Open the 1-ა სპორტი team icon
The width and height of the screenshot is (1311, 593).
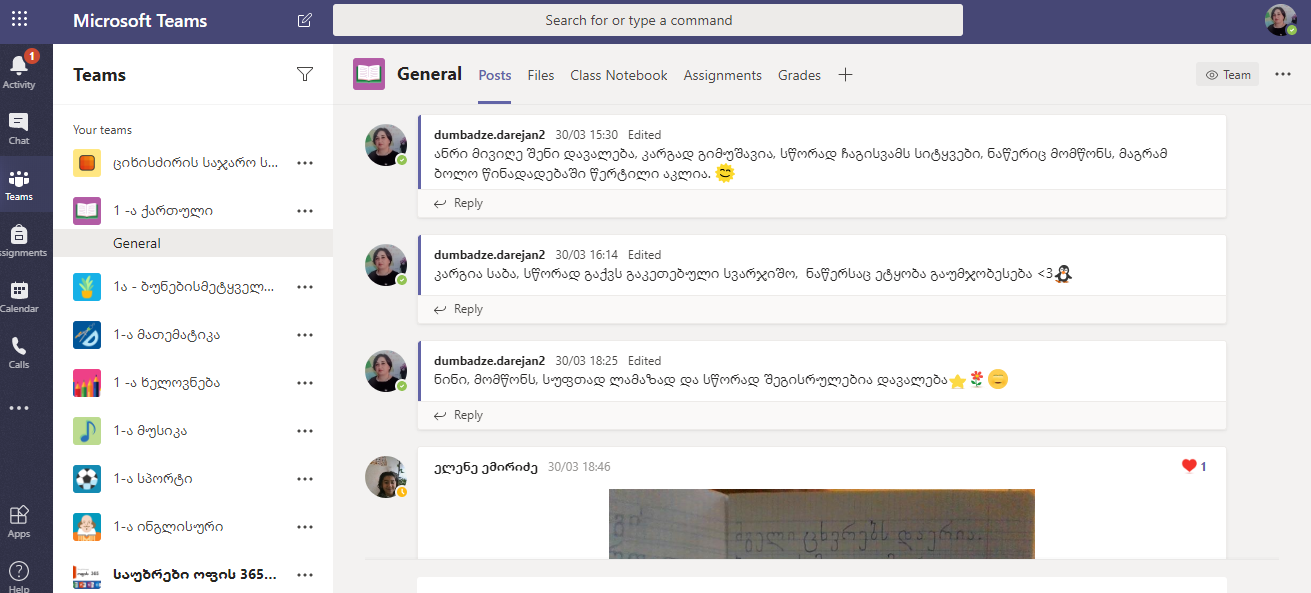pyautogui.click(x=87, y=479)
